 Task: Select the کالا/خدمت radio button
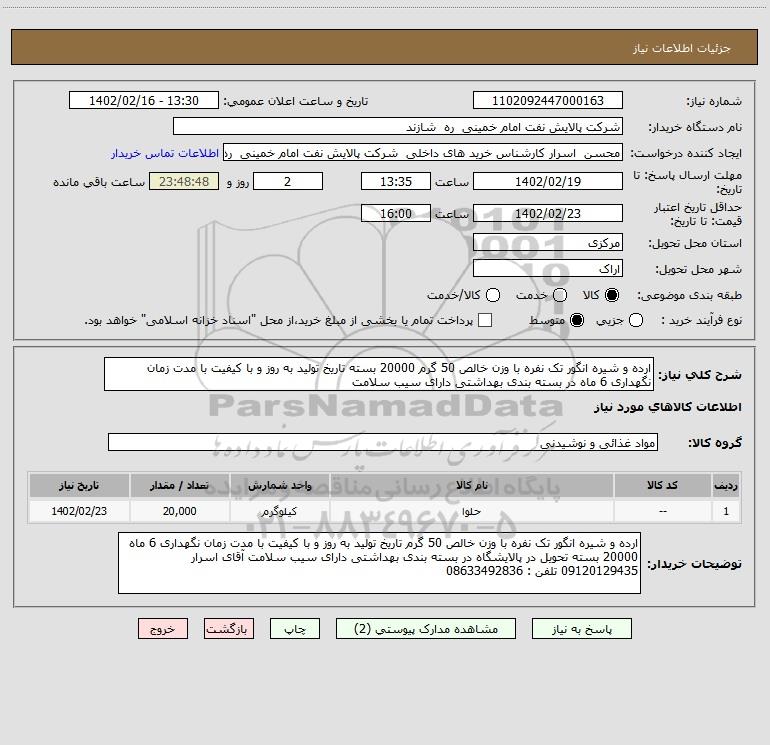point(493,295)
